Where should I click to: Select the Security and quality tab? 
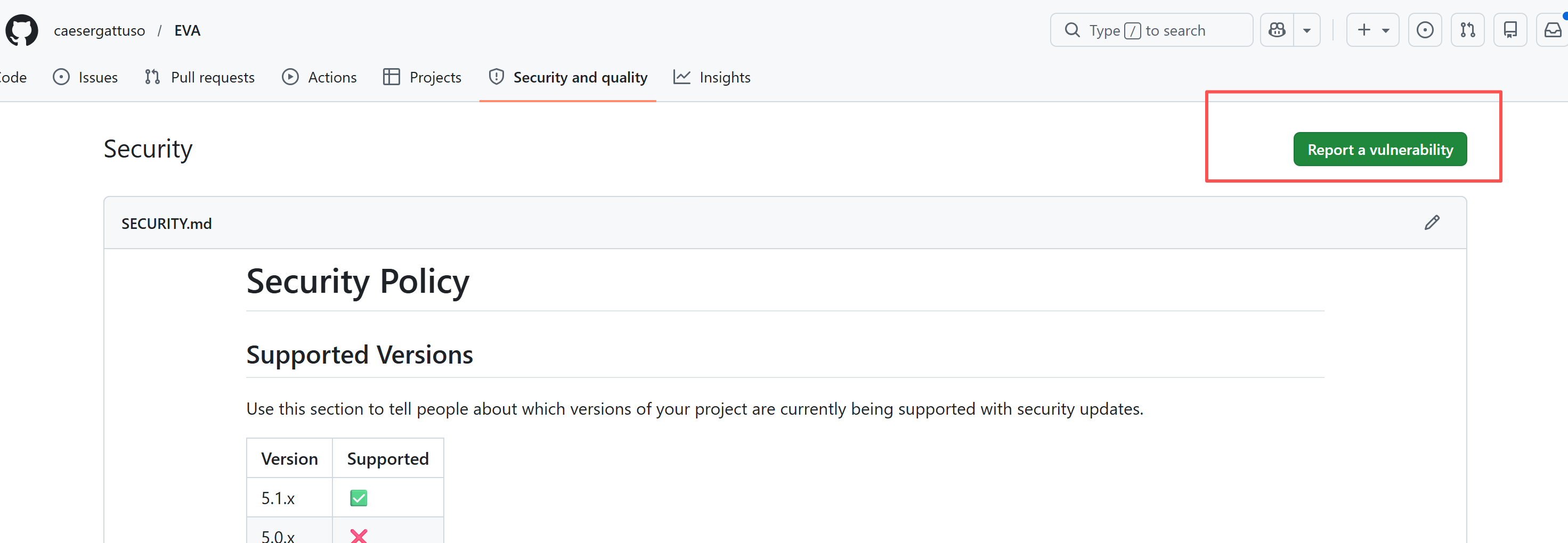[x=568, y=77]
